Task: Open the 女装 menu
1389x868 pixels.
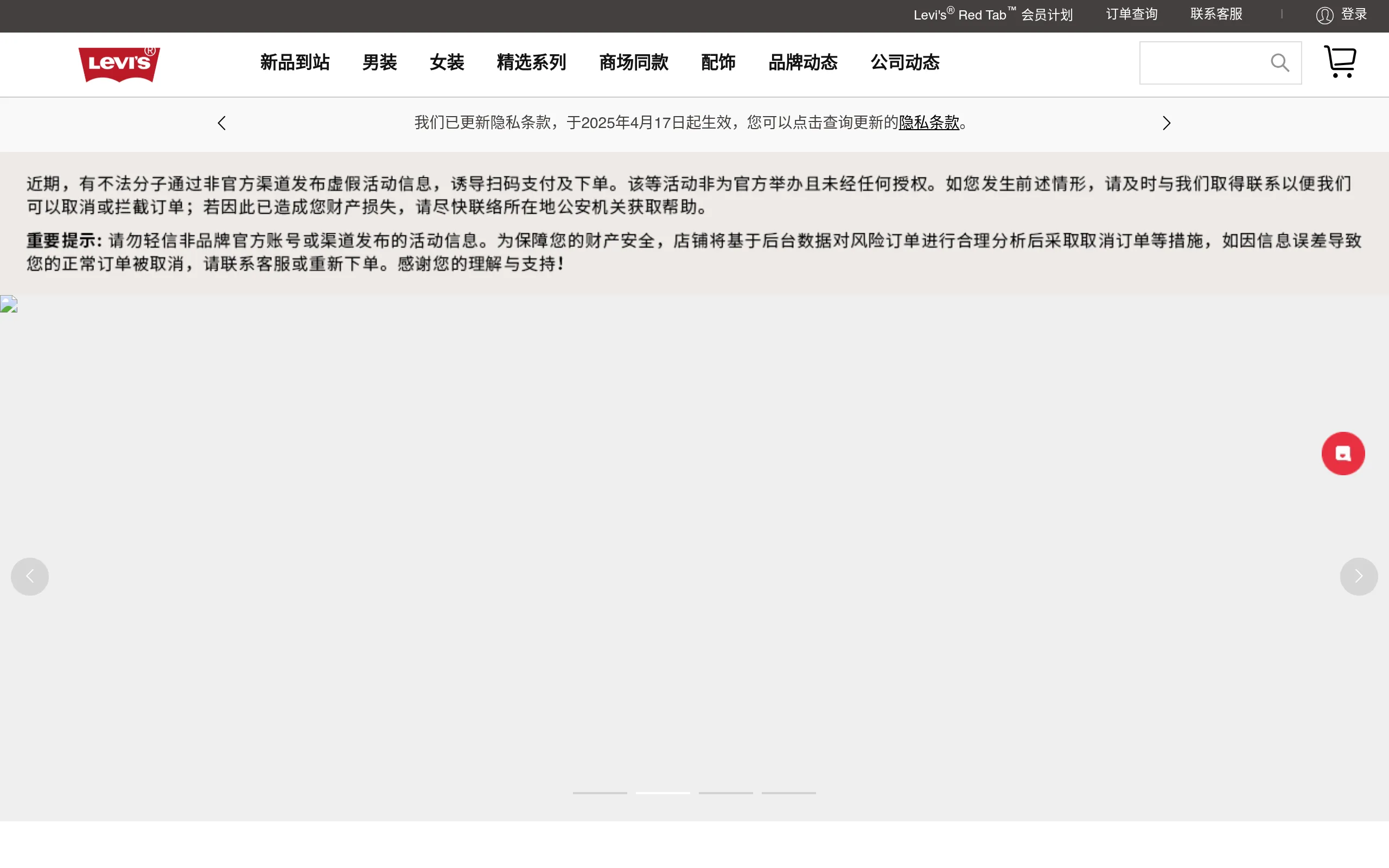Action: [x=447, y=62]
